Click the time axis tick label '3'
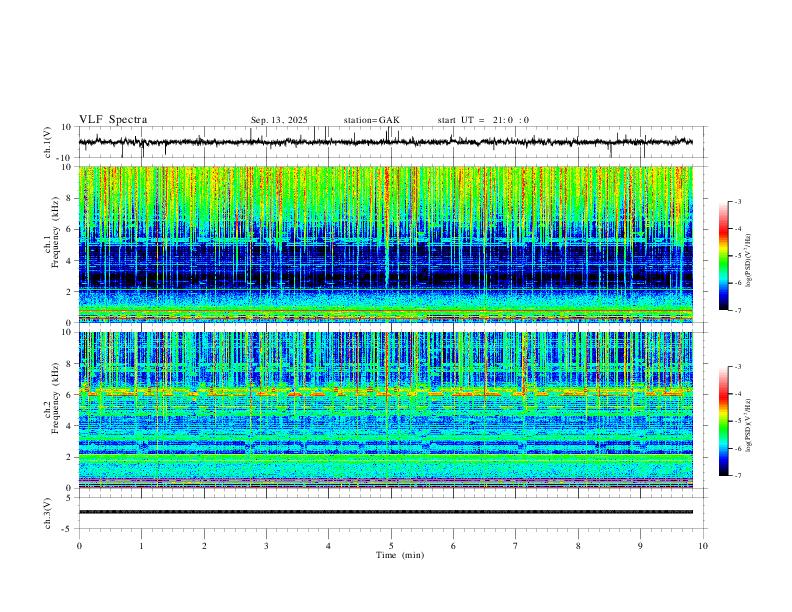The height and width of the screenshot is (612, 792). pos(266,546)
